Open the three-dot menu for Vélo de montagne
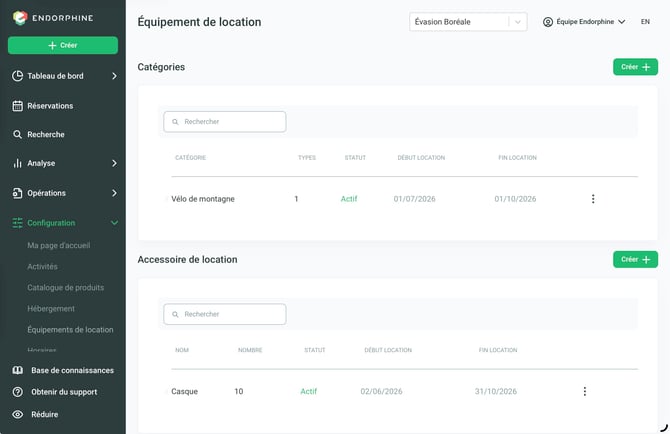 [x=593, y=199]
